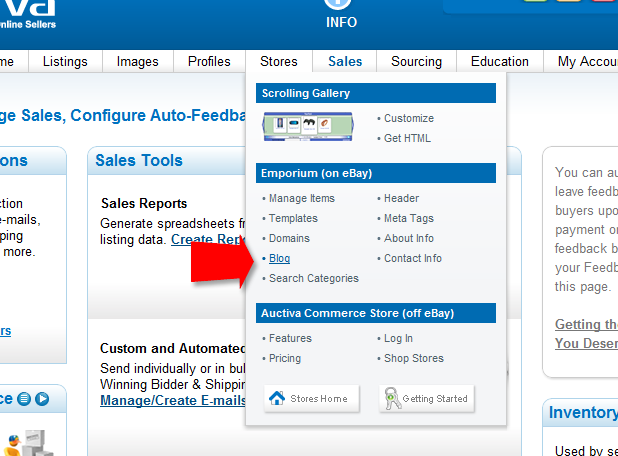Open Contact Info in Emporium menu

click(413, 259)
